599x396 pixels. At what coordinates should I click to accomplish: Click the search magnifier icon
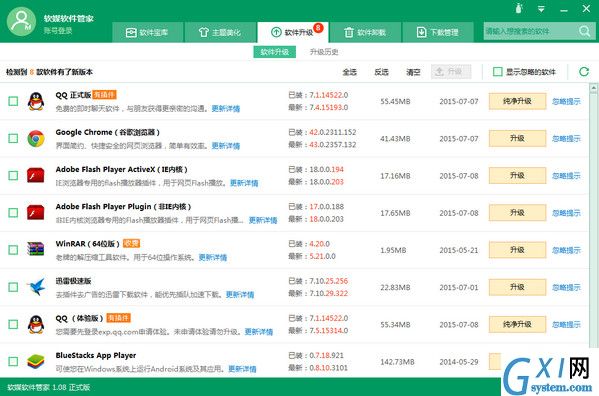[584, 31]
